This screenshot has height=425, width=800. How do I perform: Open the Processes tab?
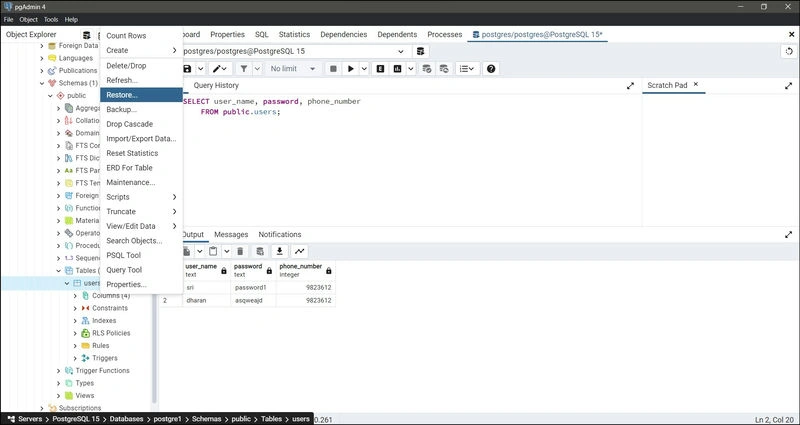pyautogui.click(x=445, y=35)
